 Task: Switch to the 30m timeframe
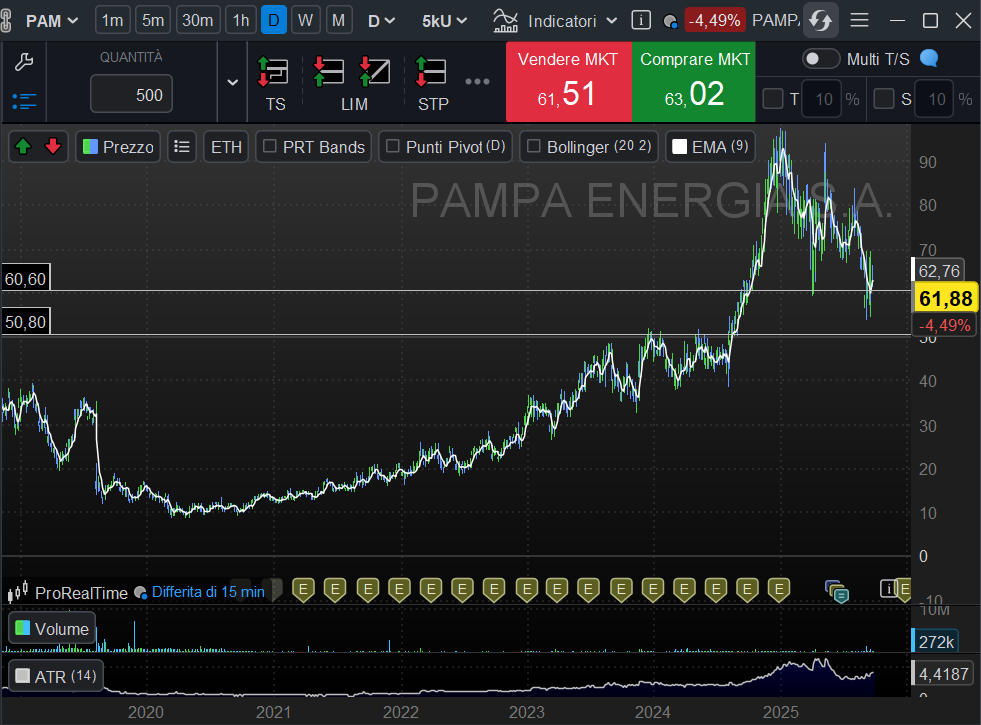(198, 20)
